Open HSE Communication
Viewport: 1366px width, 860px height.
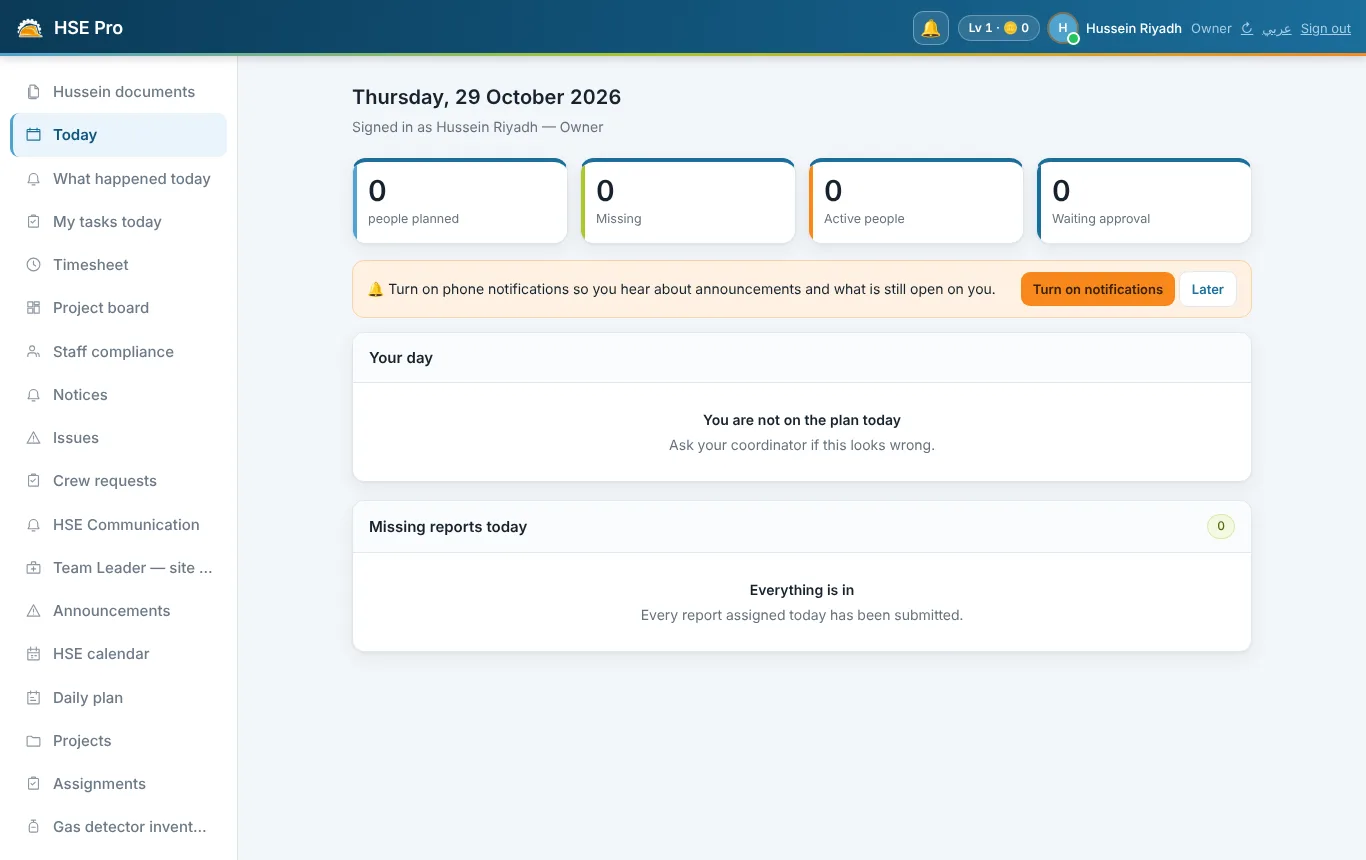118,525
